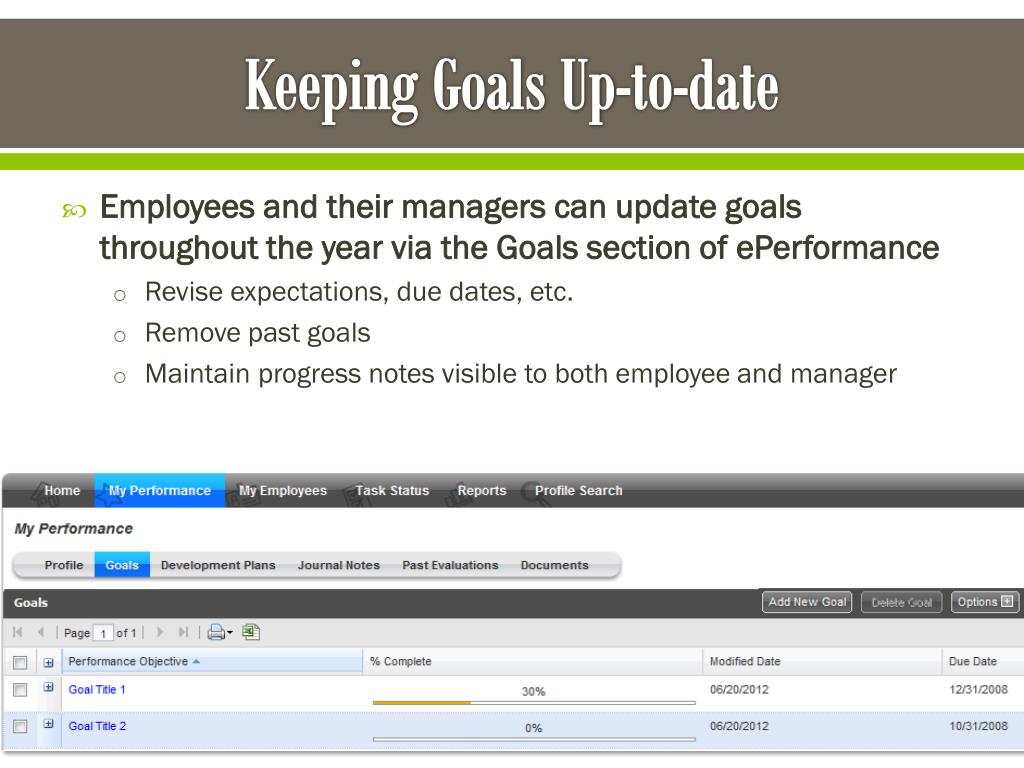Expand Goal Title 1 row details

pyautogui.click(x=48, y=687)
